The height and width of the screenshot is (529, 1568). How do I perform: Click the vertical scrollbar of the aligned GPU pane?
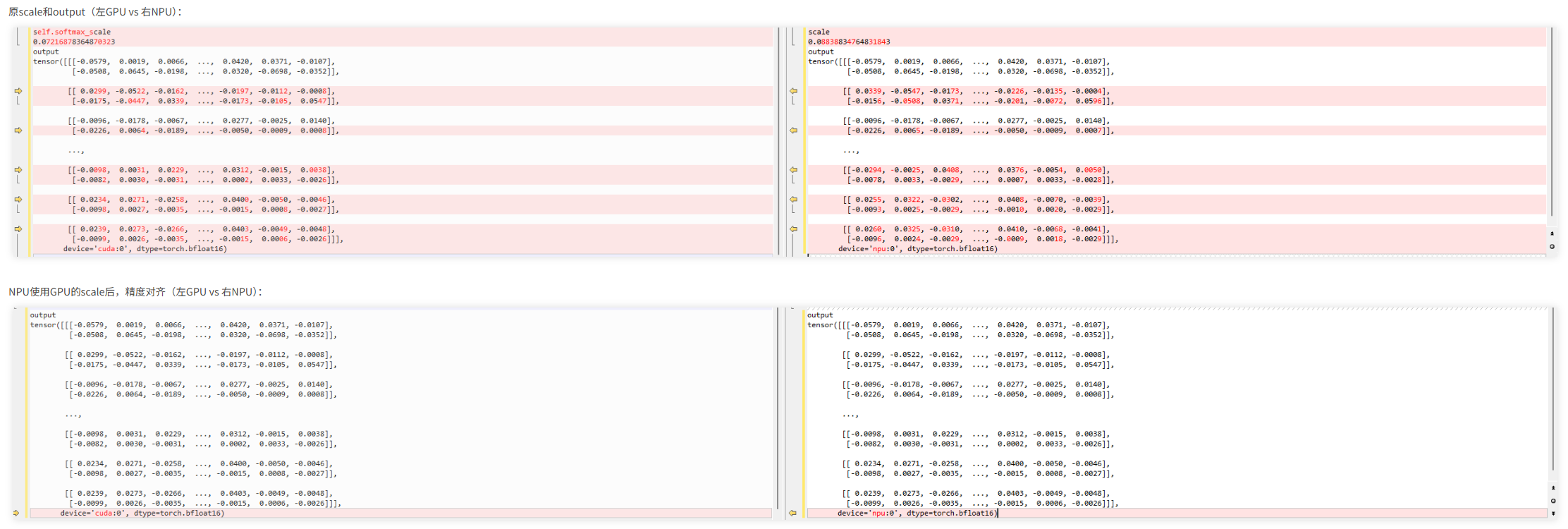coord(777,408)
